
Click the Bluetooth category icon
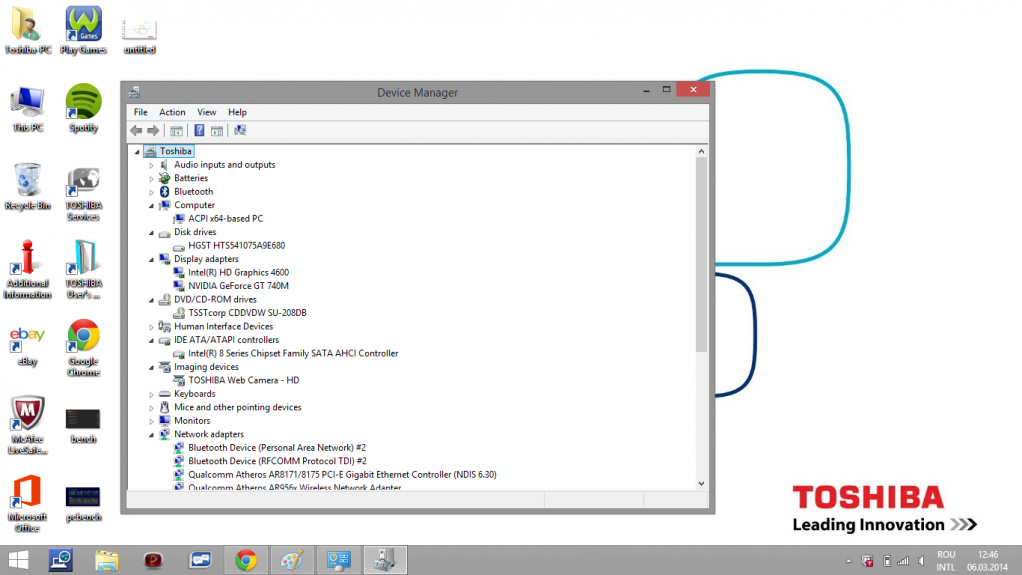point(165,192)
